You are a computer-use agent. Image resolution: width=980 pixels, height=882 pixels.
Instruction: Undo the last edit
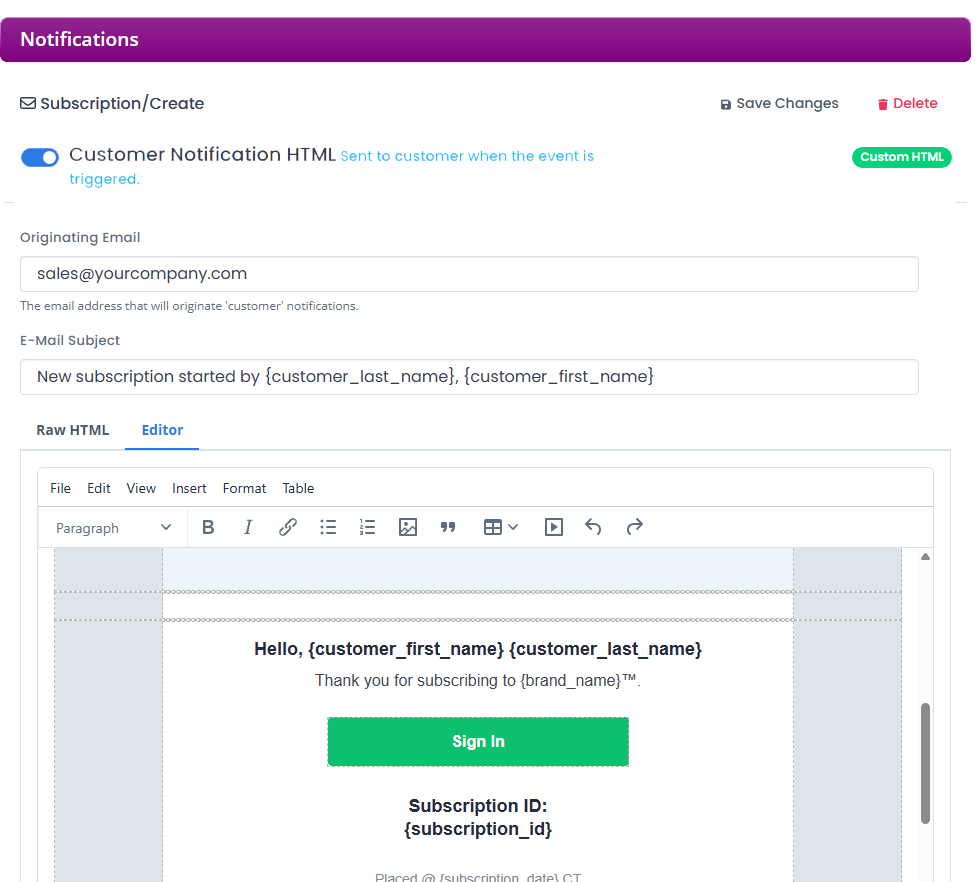coord(594,527)
